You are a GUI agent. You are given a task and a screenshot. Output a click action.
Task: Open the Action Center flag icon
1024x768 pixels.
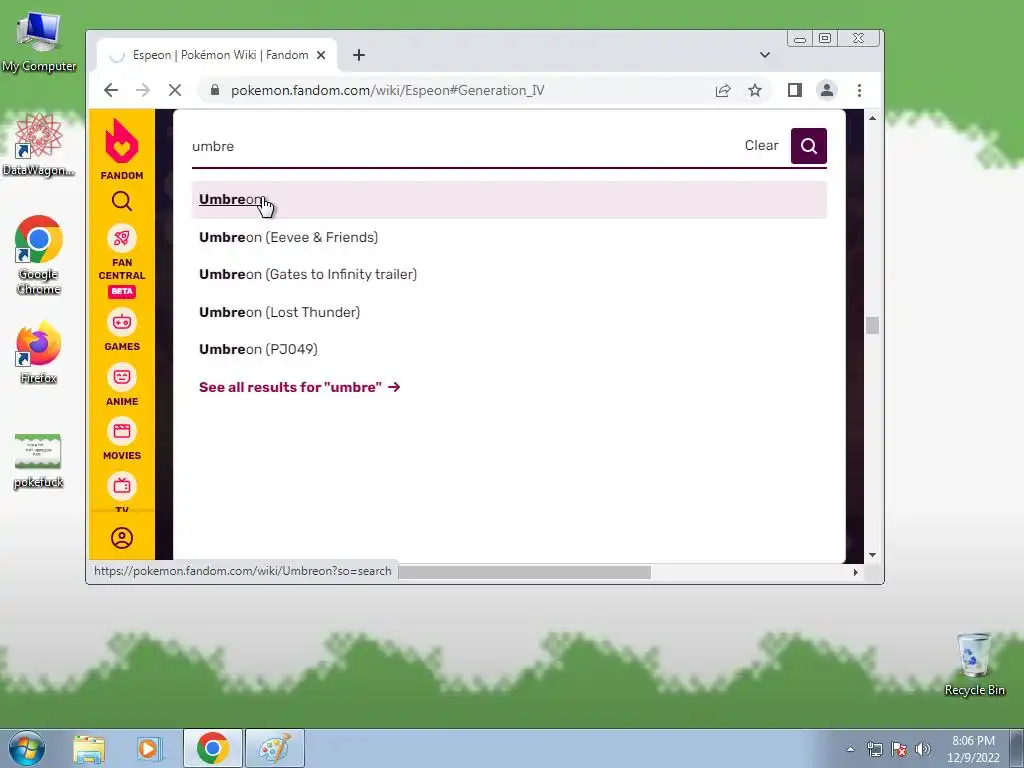click(899, 749)
